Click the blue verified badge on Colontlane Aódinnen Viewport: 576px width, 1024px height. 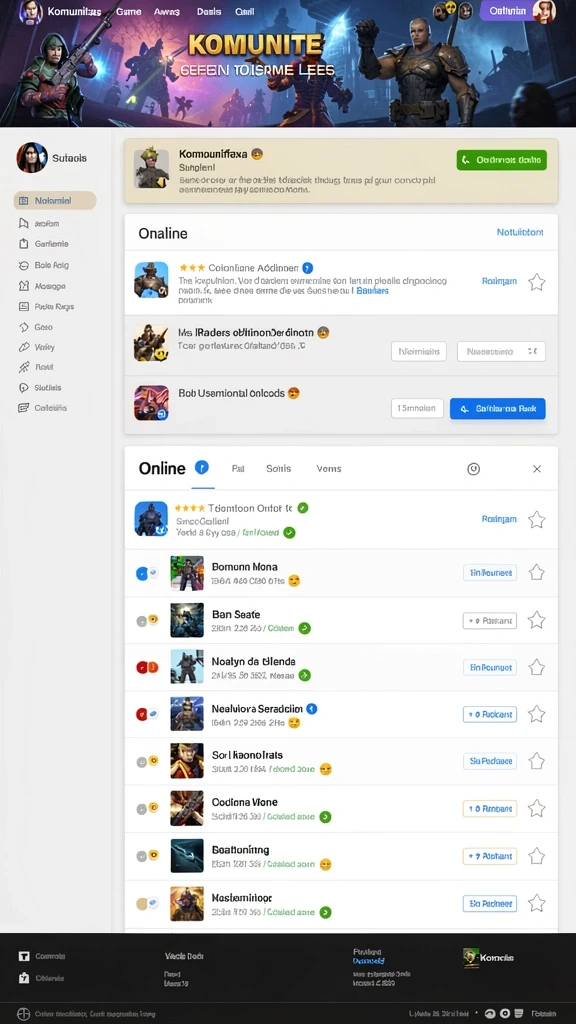tap(308, 268)
